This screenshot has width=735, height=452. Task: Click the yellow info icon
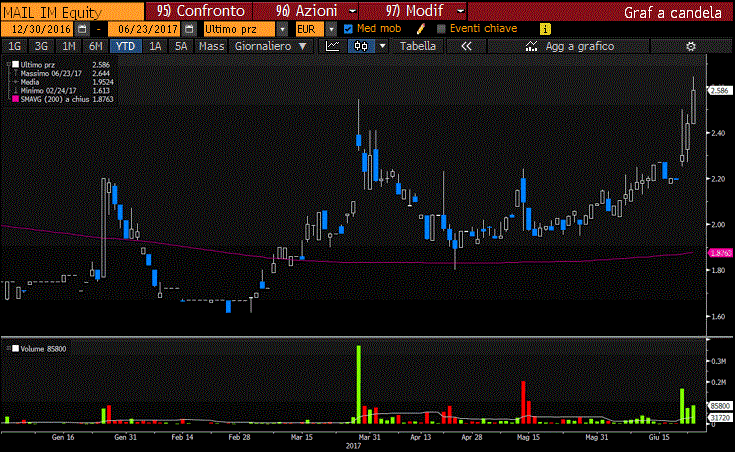(544, 29)
